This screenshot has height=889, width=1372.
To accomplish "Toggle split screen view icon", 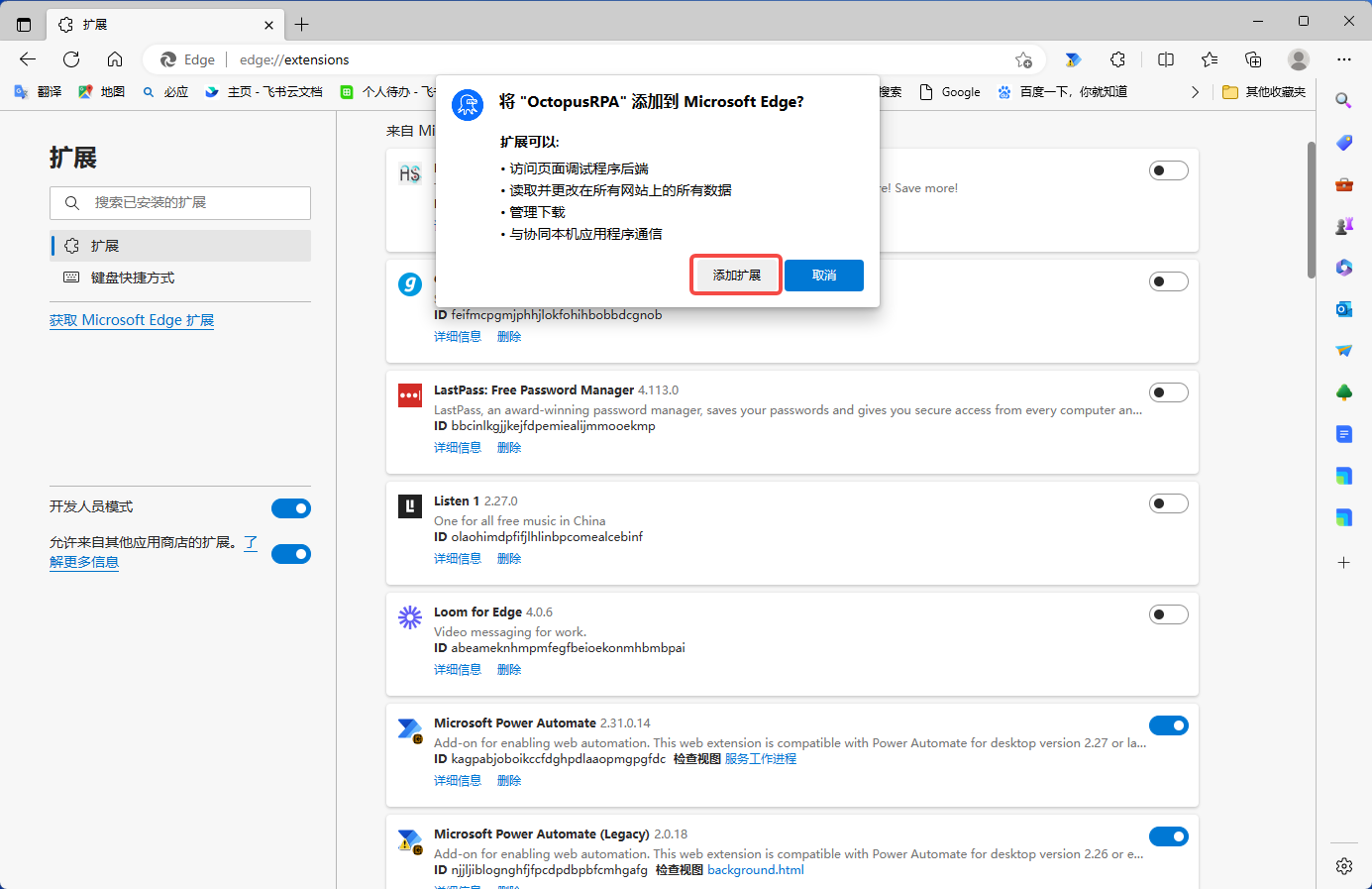I will pos(1166,59).
